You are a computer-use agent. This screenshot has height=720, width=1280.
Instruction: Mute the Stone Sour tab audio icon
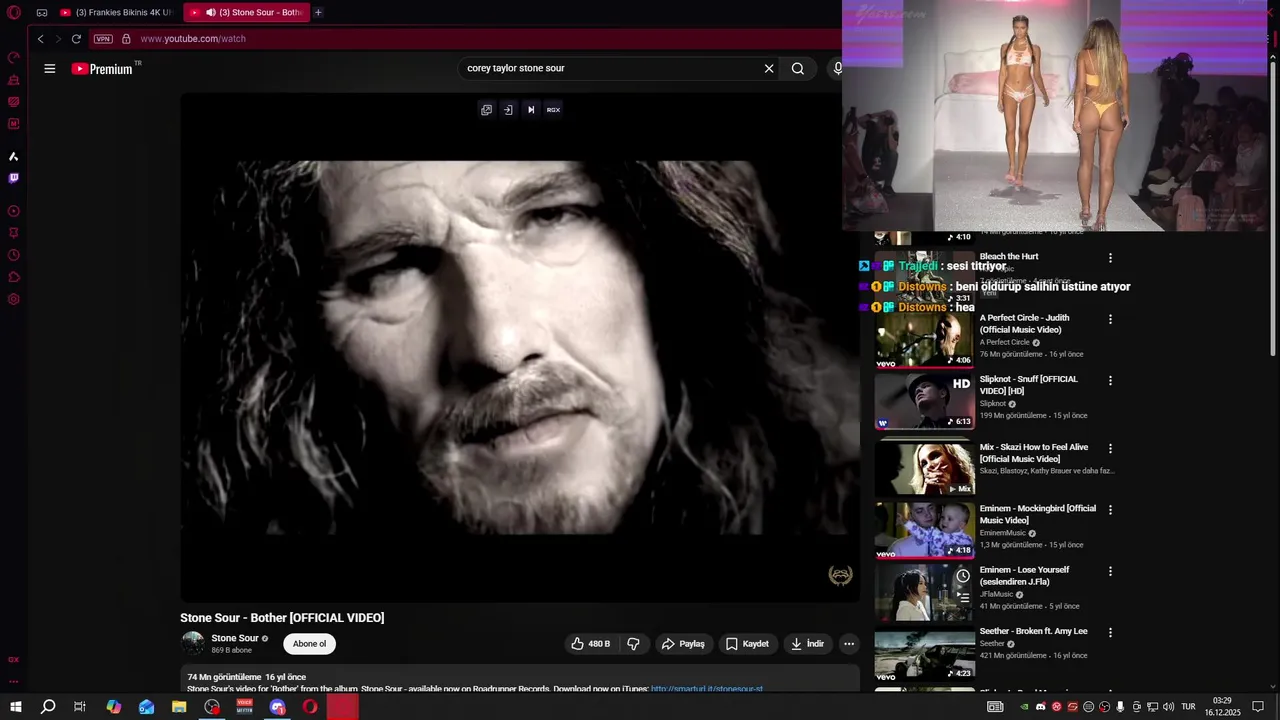pyautogui.click(x=211, y=13)
